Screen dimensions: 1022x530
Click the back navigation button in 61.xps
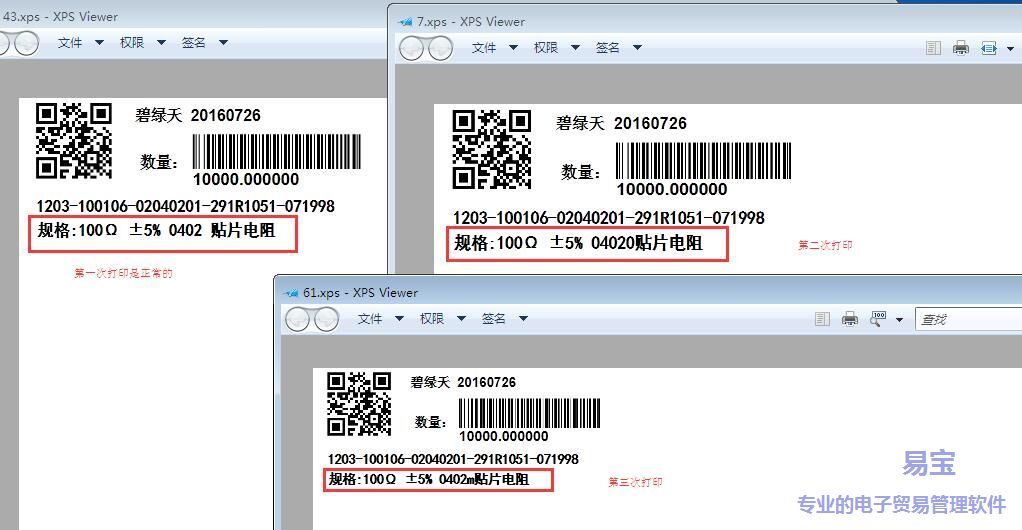298,319
